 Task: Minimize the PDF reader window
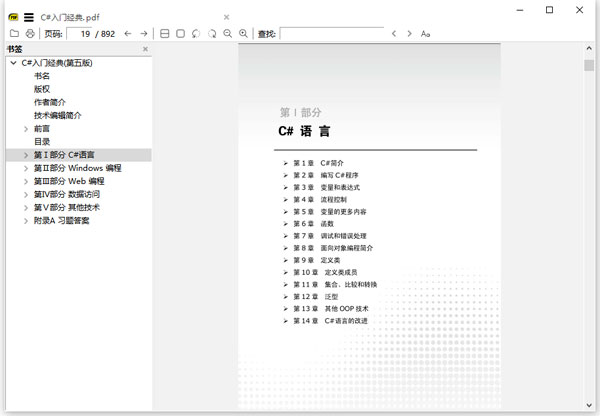pos(520,10)
